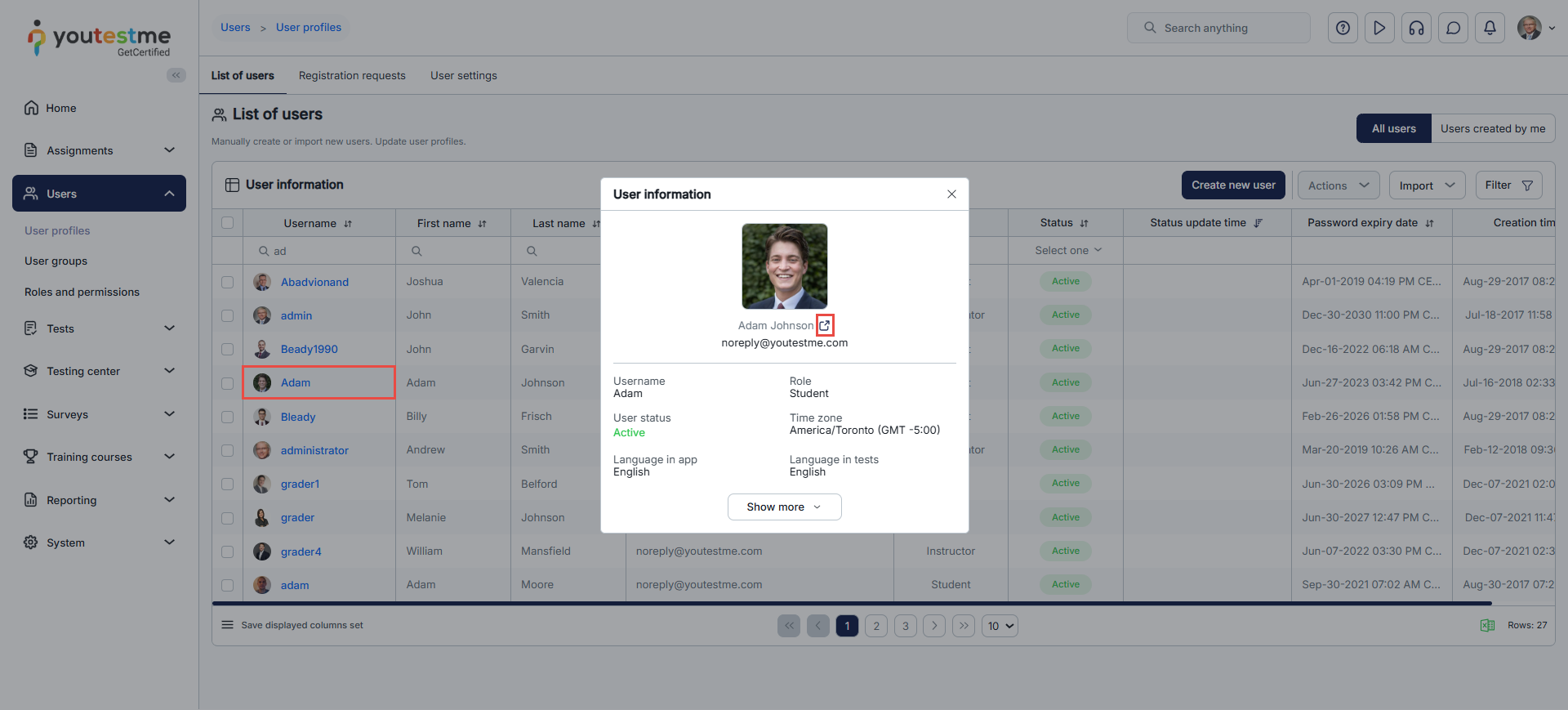
Task: Select the checkbox next to grader4
Action: point(228,551)
